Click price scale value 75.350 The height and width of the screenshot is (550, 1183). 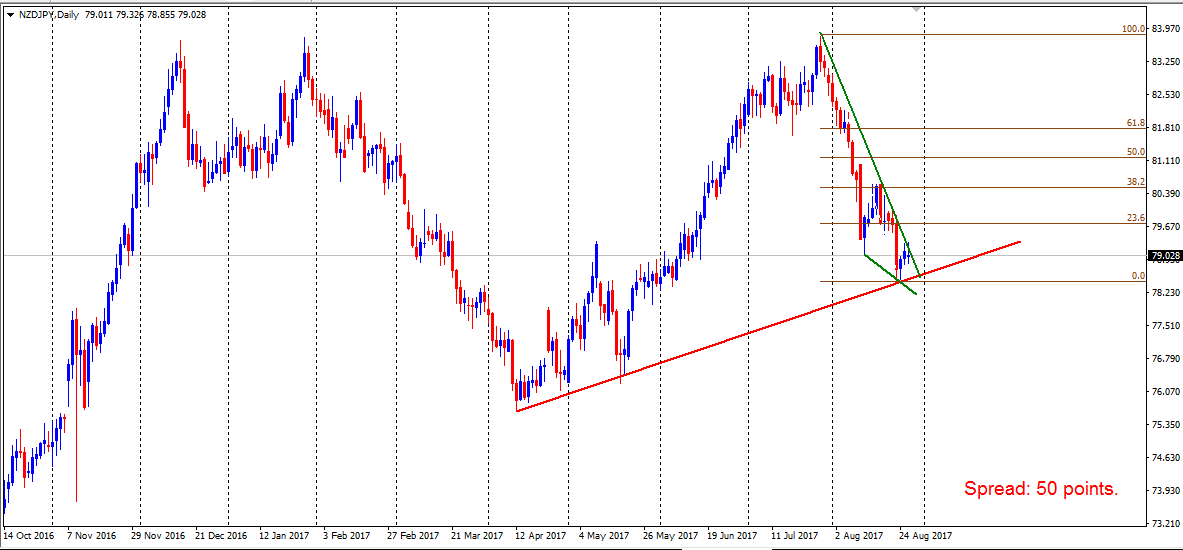tap(1166, 425)
